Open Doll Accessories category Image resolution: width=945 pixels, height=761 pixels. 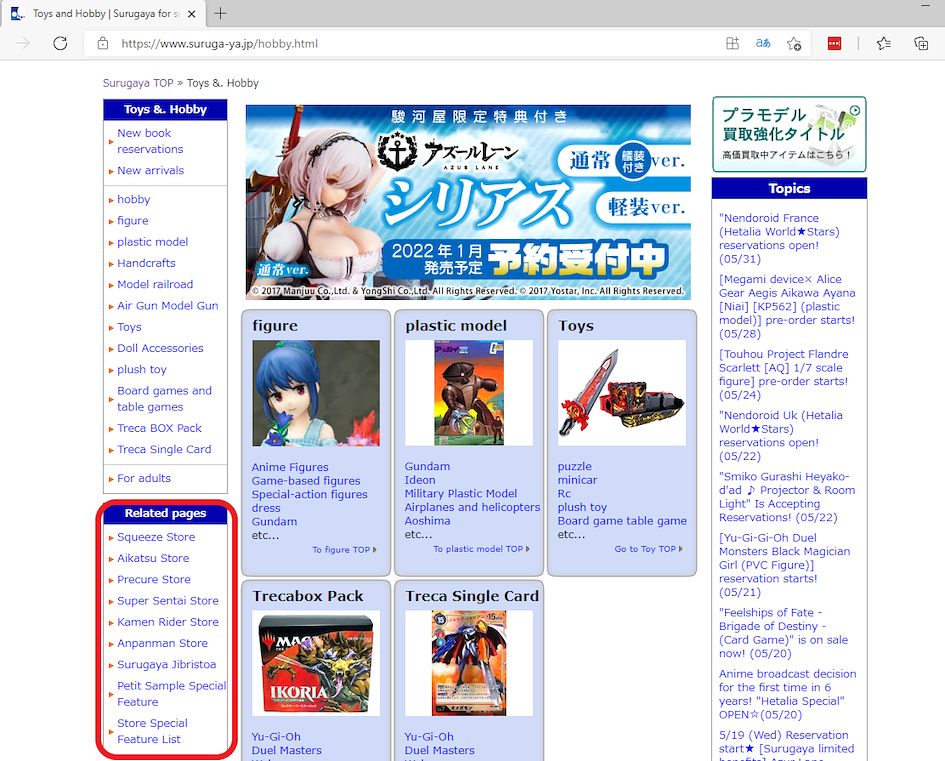(x=160, y=348)
